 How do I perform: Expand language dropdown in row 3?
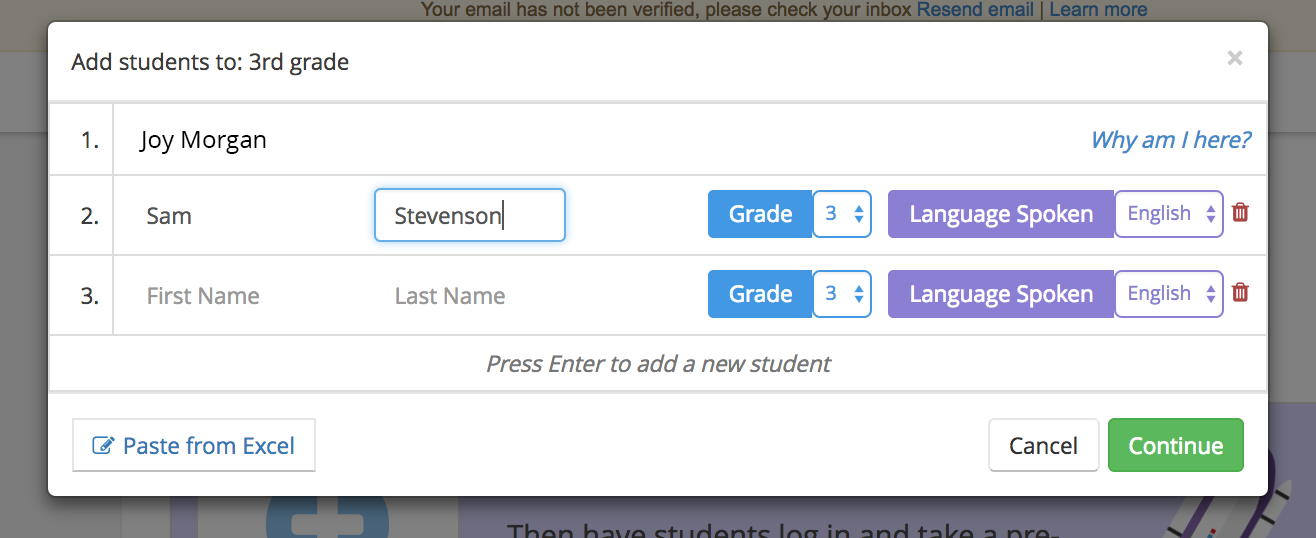pyautogui.click(x=1168, y=294)
